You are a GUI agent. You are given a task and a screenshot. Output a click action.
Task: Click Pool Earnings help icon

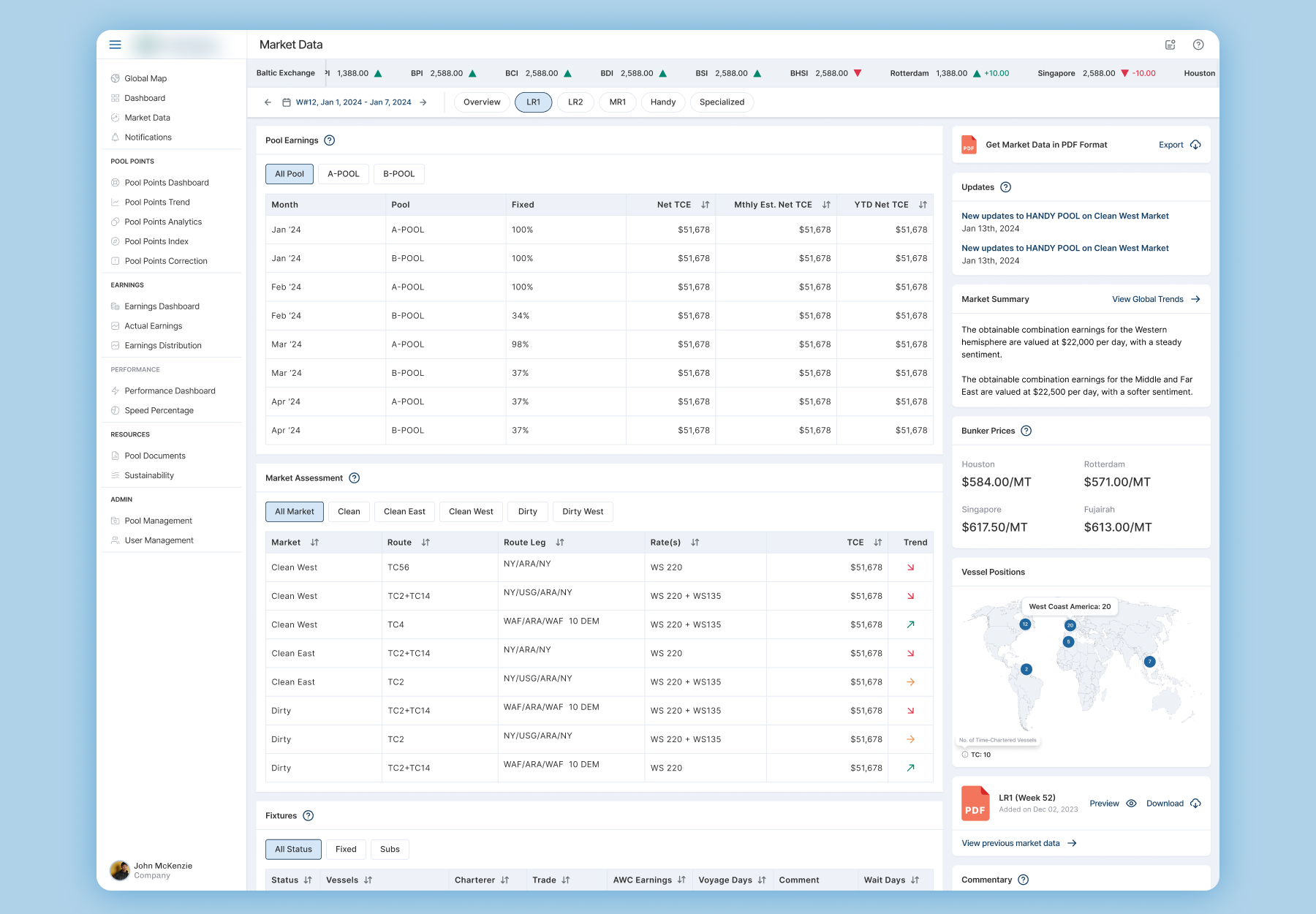pos(330,140)
